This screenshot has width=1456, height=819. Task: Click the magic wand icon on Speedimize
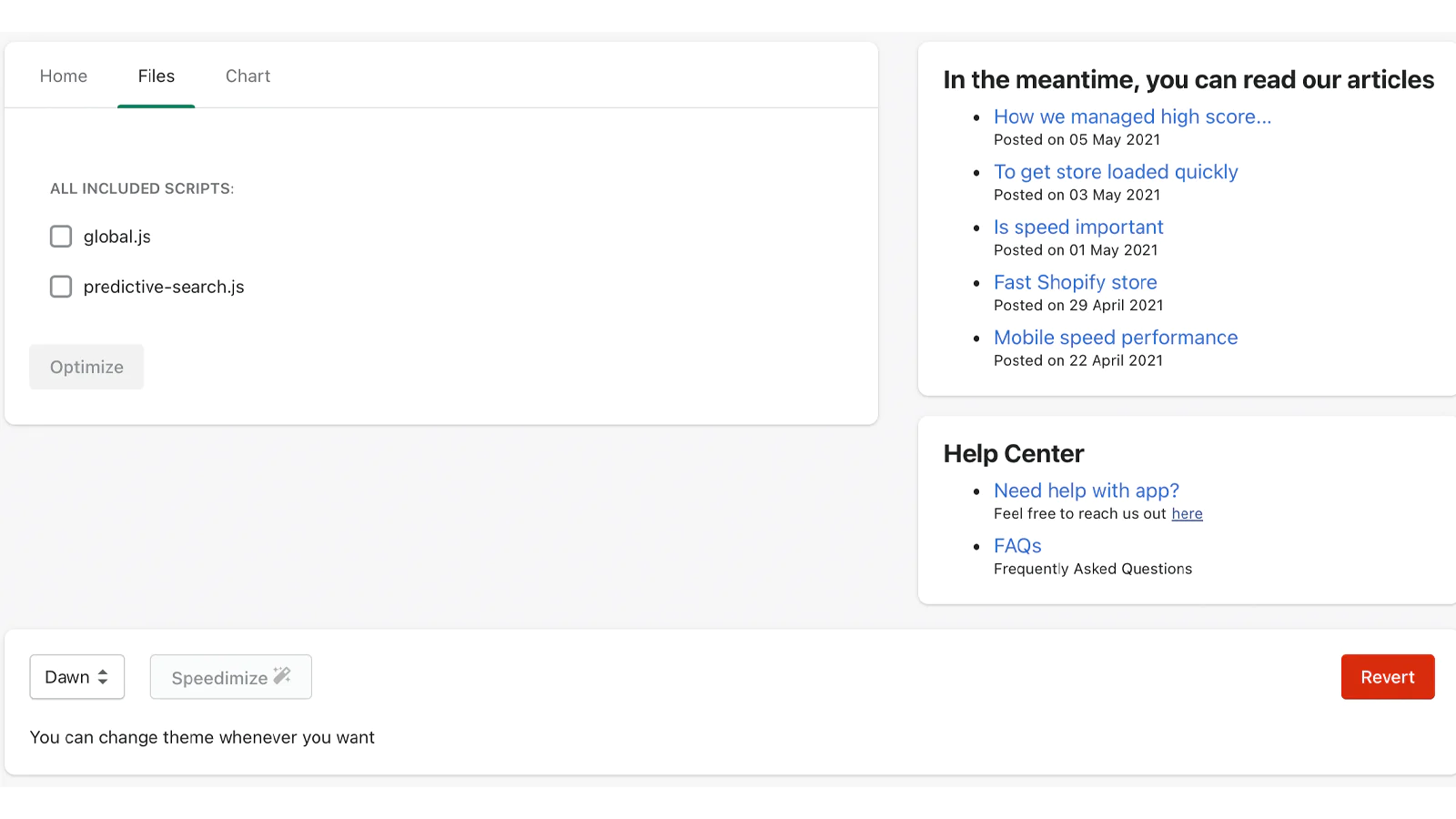(282, 675)
